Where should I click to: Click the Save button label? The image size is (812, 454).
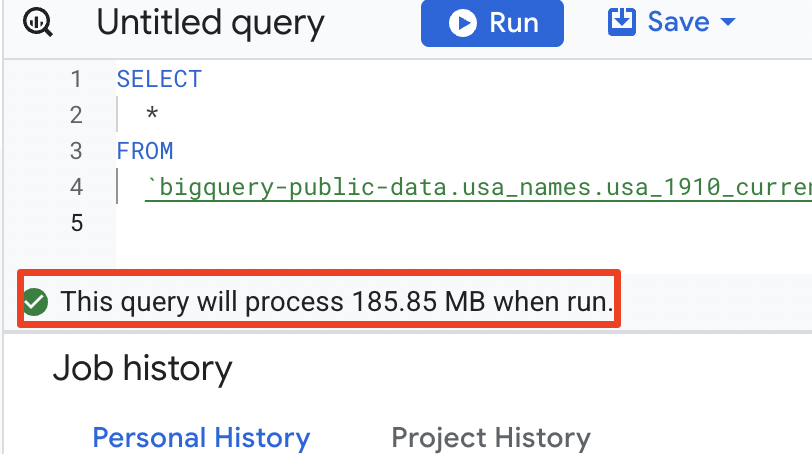click(x=678, y=22)
